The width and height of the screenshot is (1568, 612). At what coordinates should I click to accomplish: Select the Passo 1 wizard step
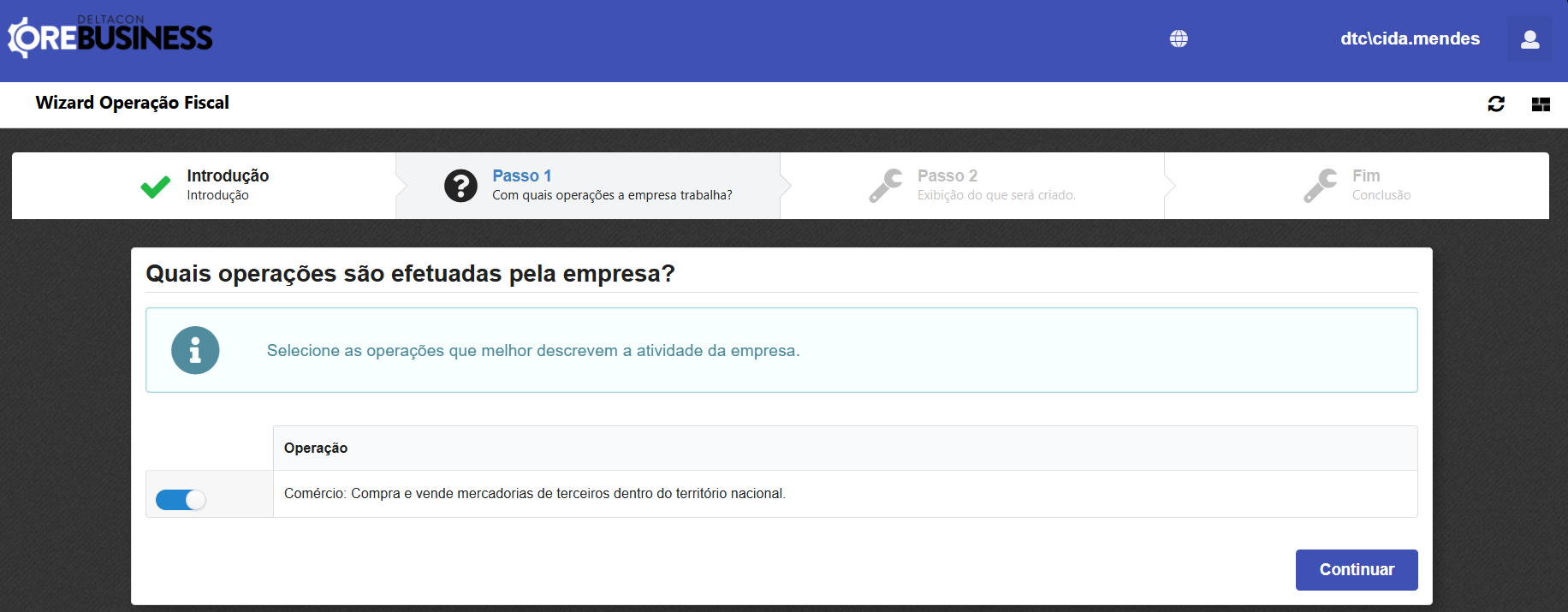(x=521, y=176)
